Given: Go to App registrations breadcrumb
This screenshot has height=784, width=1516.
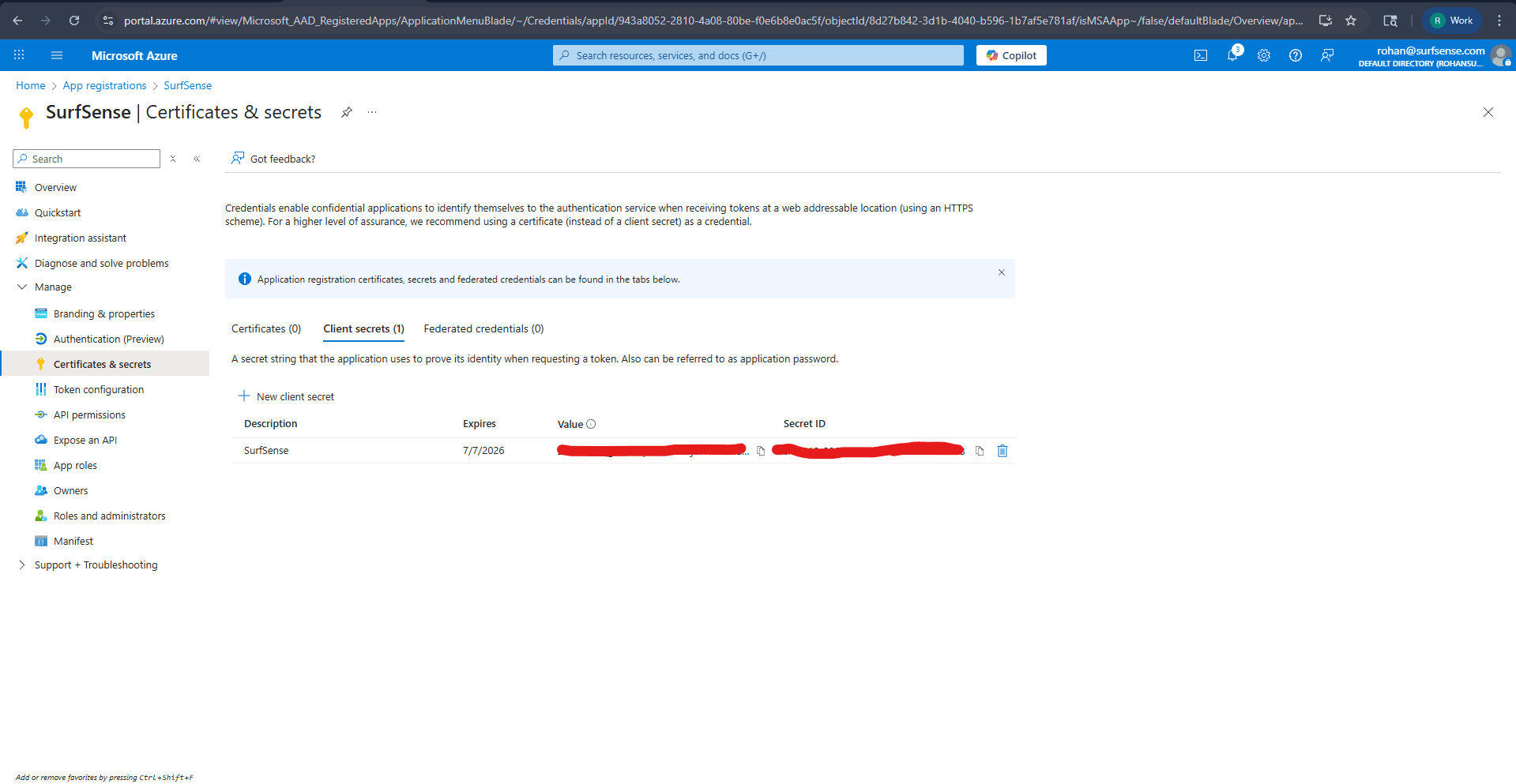Looking at the screenshot, I should [104, 85].
